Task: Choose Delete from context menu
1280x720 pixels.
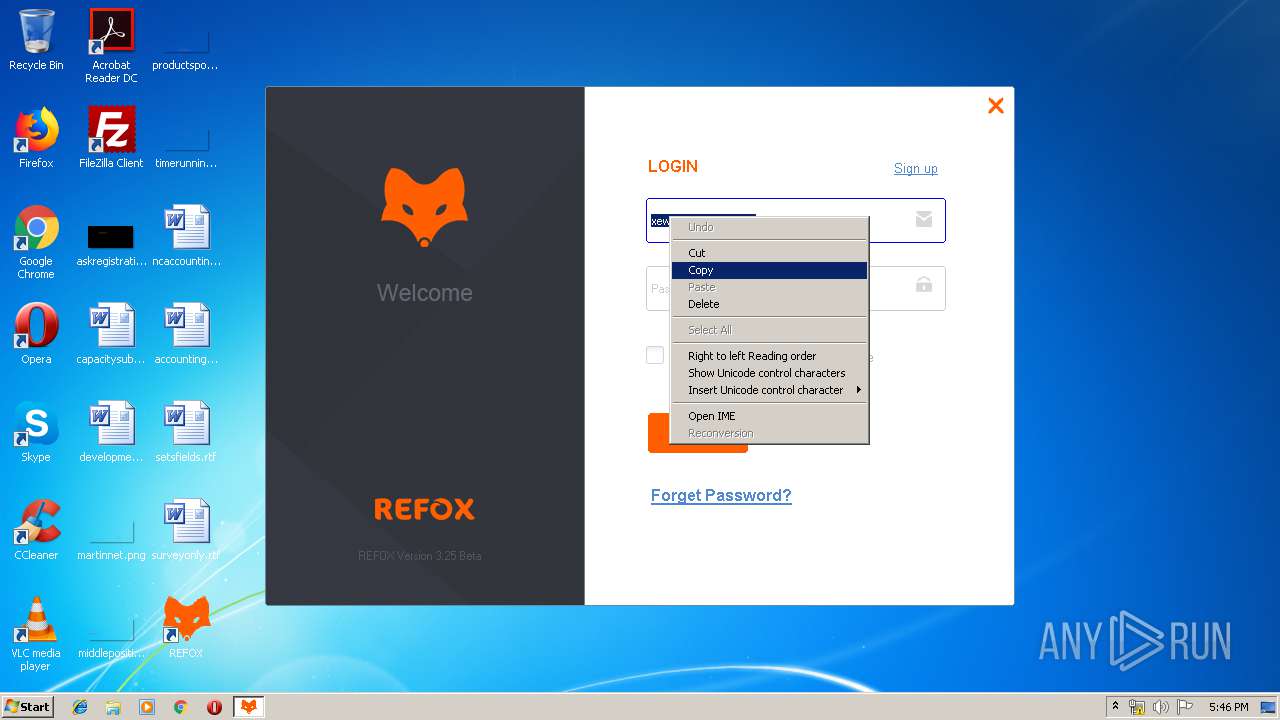Action: 769,304
